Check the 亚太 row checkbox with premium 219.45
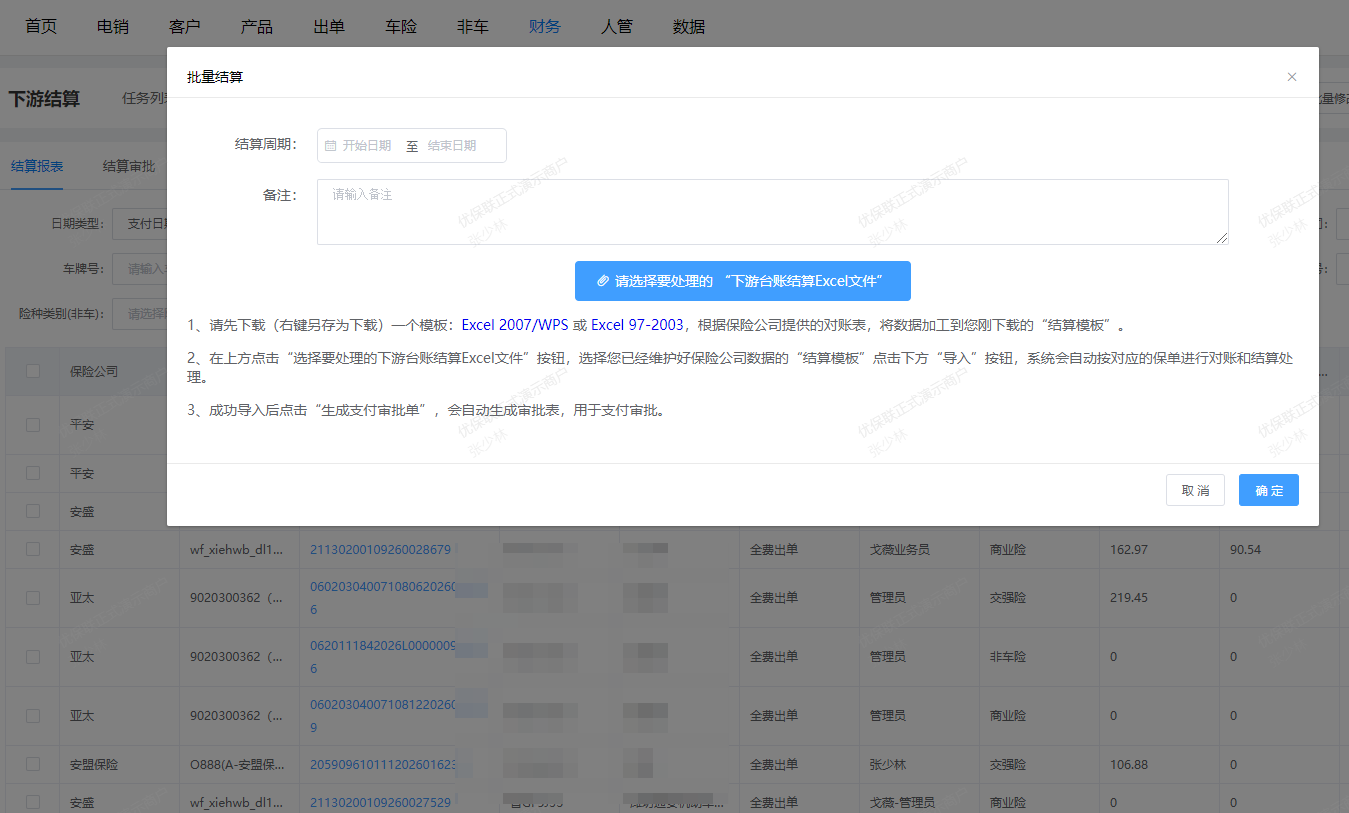1349x813 pixels. click(33, 597)
